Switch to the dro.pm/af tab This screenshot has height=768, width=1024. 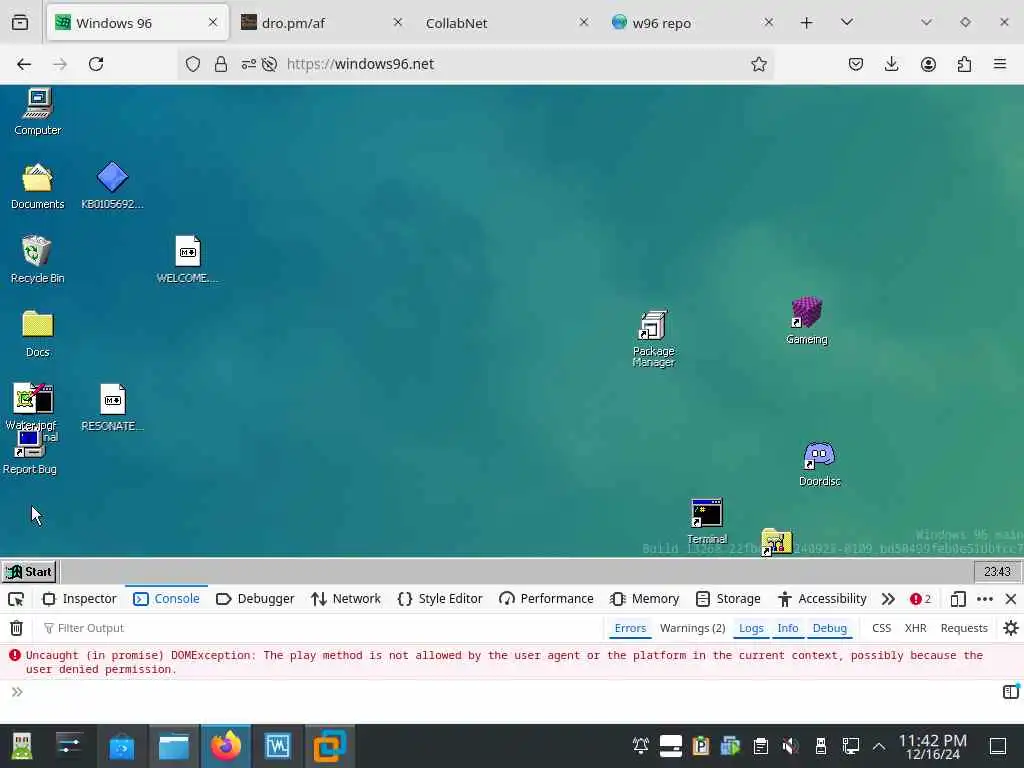coord(321,23)
